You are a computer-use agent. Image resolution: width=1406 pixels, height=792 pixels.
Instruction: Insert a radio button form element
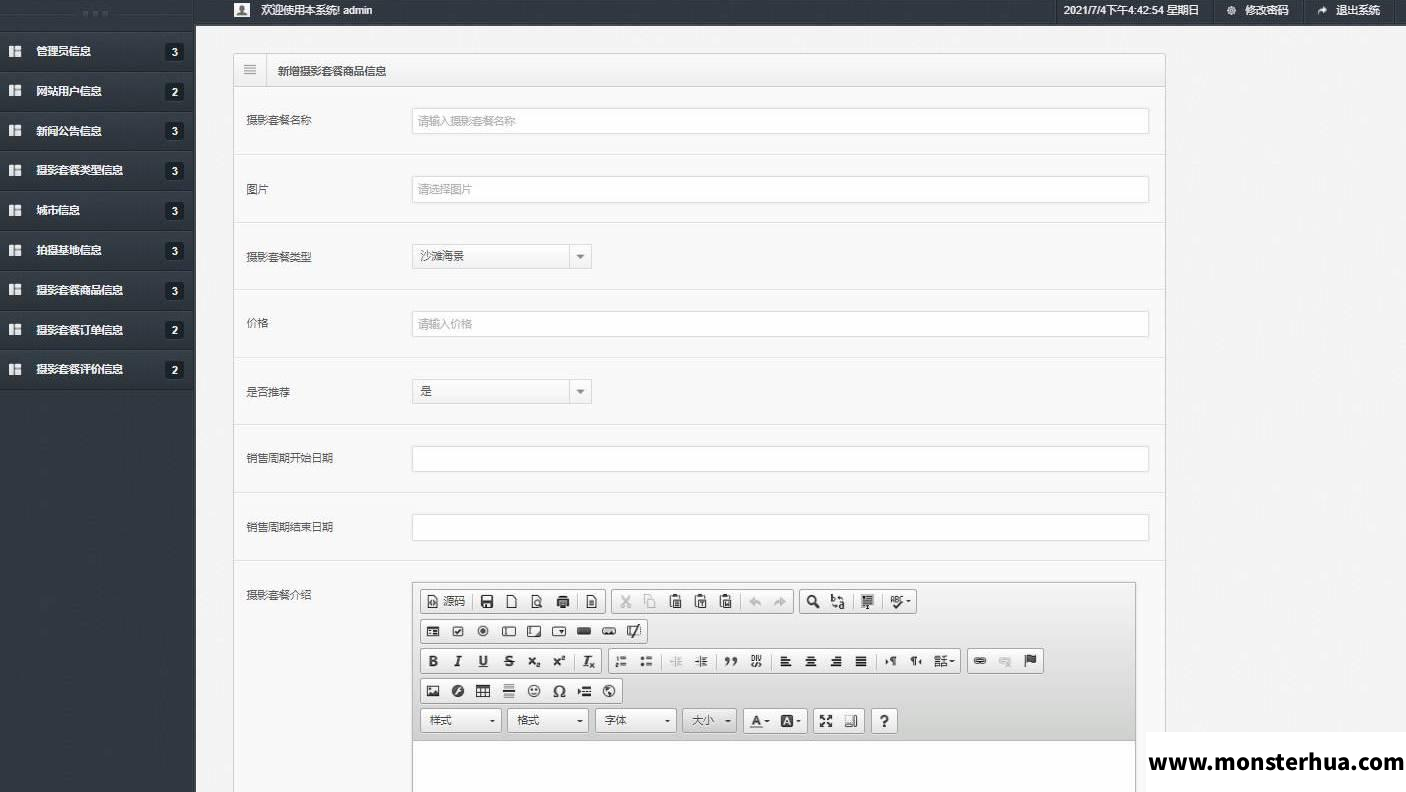coord(483,631)
